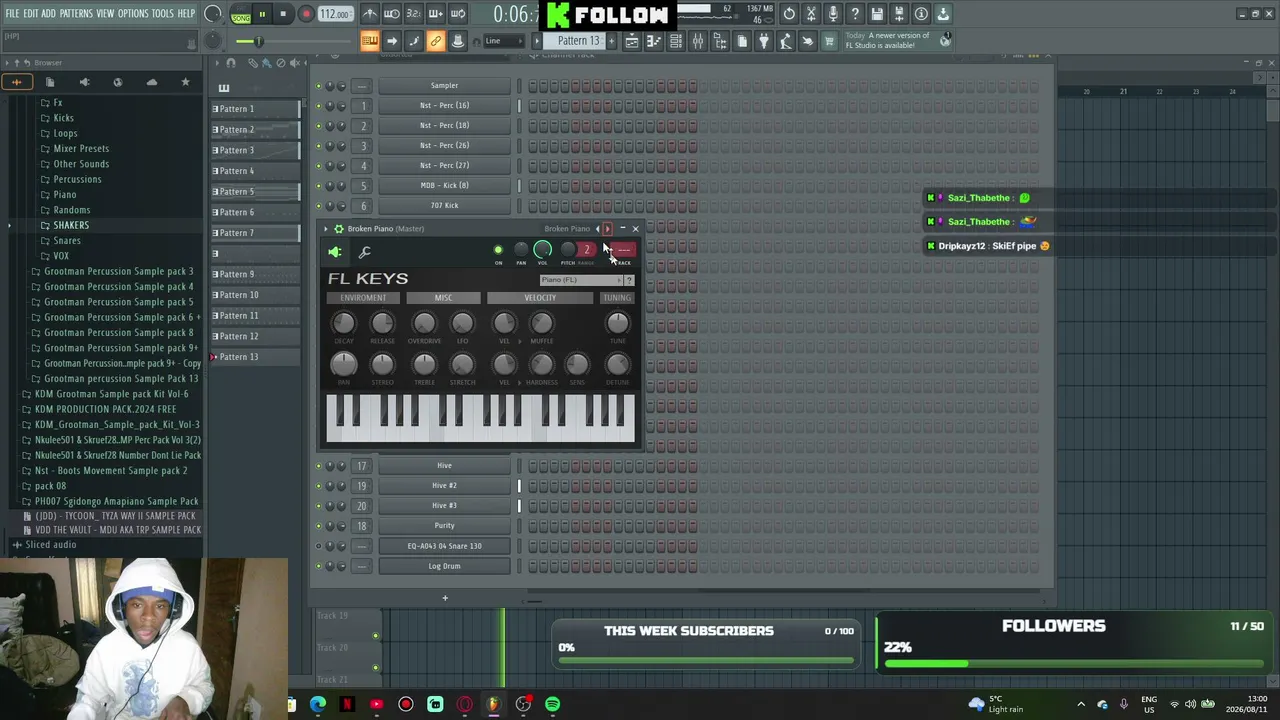
Task: Toggle mute LED for Hive channel
Action: tap(319, 466)
